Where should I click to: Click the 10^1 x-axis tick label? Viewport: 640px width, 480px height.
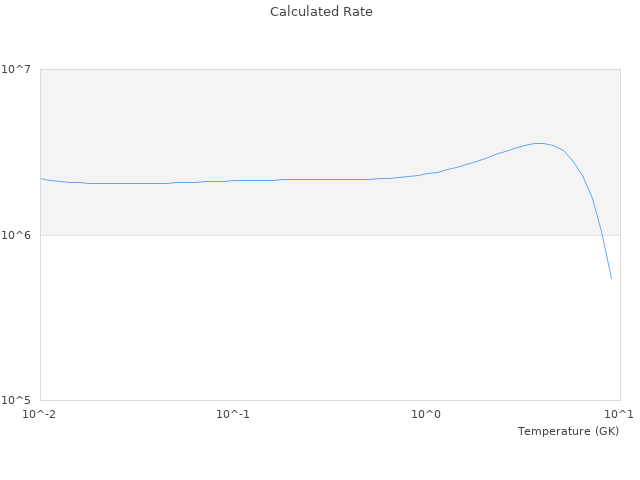click(x=619, y=414)
